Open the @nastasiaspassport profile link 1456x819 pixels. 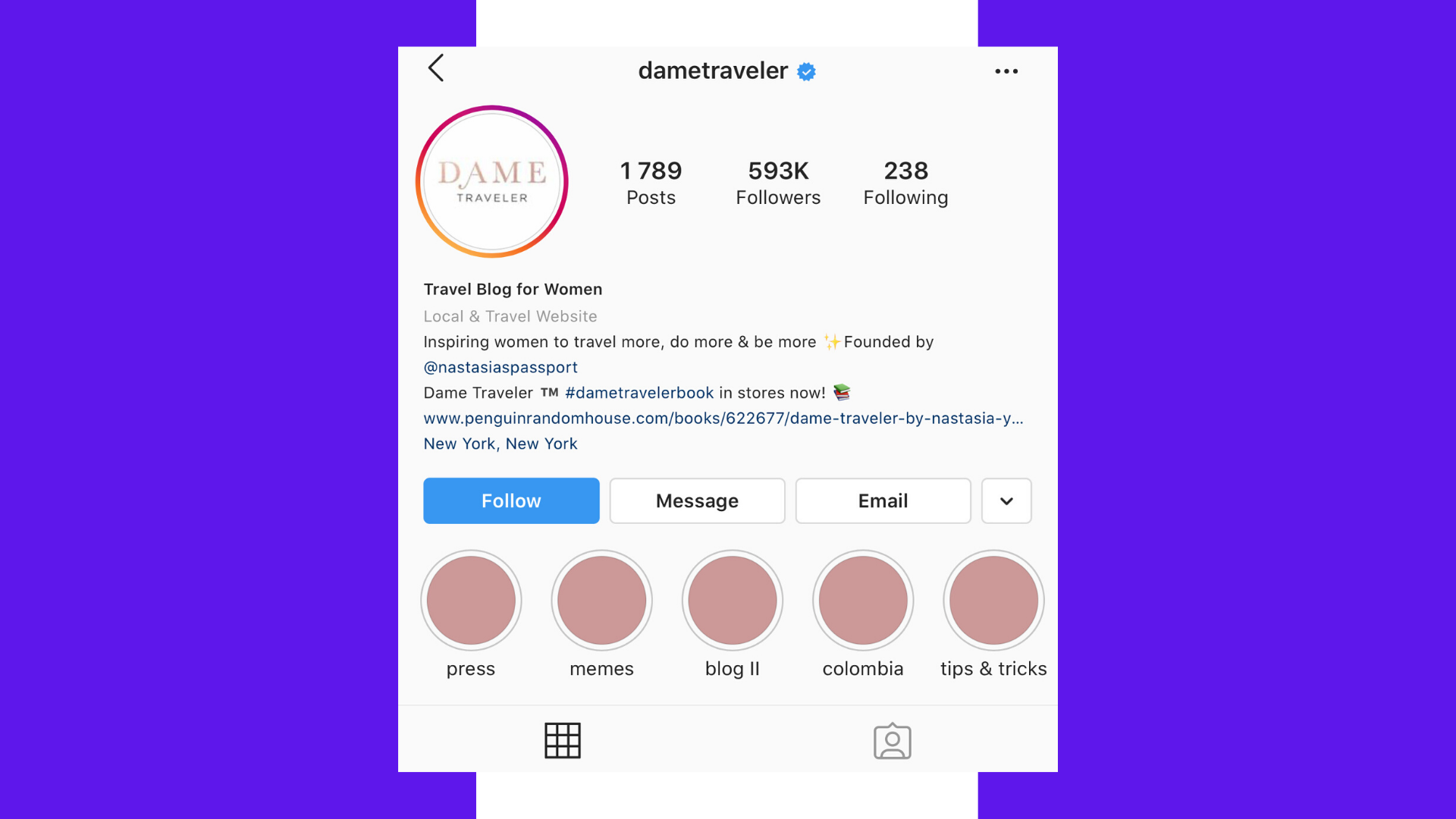pos(499,367)
